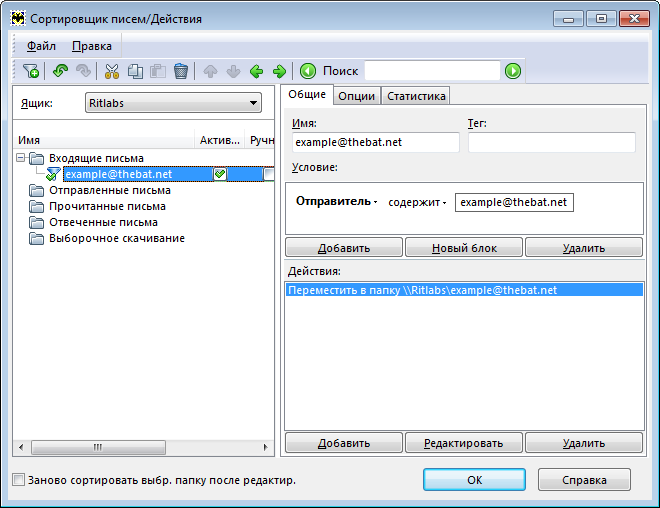Undo last change with green arrow

coord(61,70)
